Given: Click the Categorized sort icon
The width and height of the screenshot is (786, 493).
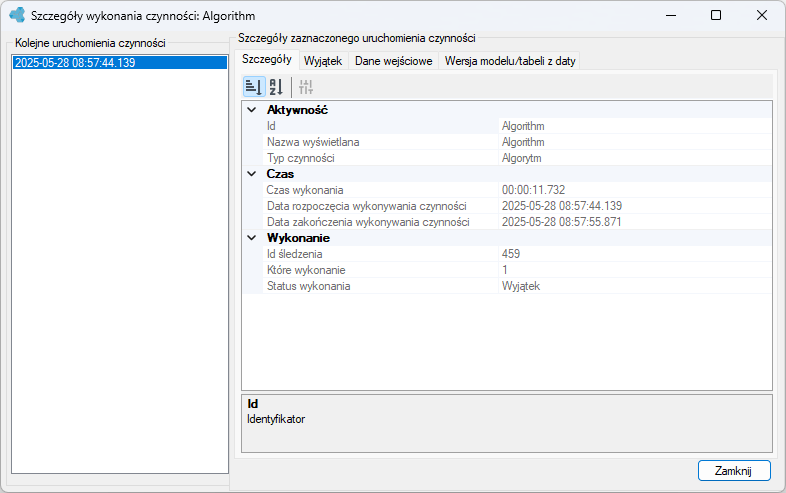Looking at the screenshot, I should tap(254, 87).
